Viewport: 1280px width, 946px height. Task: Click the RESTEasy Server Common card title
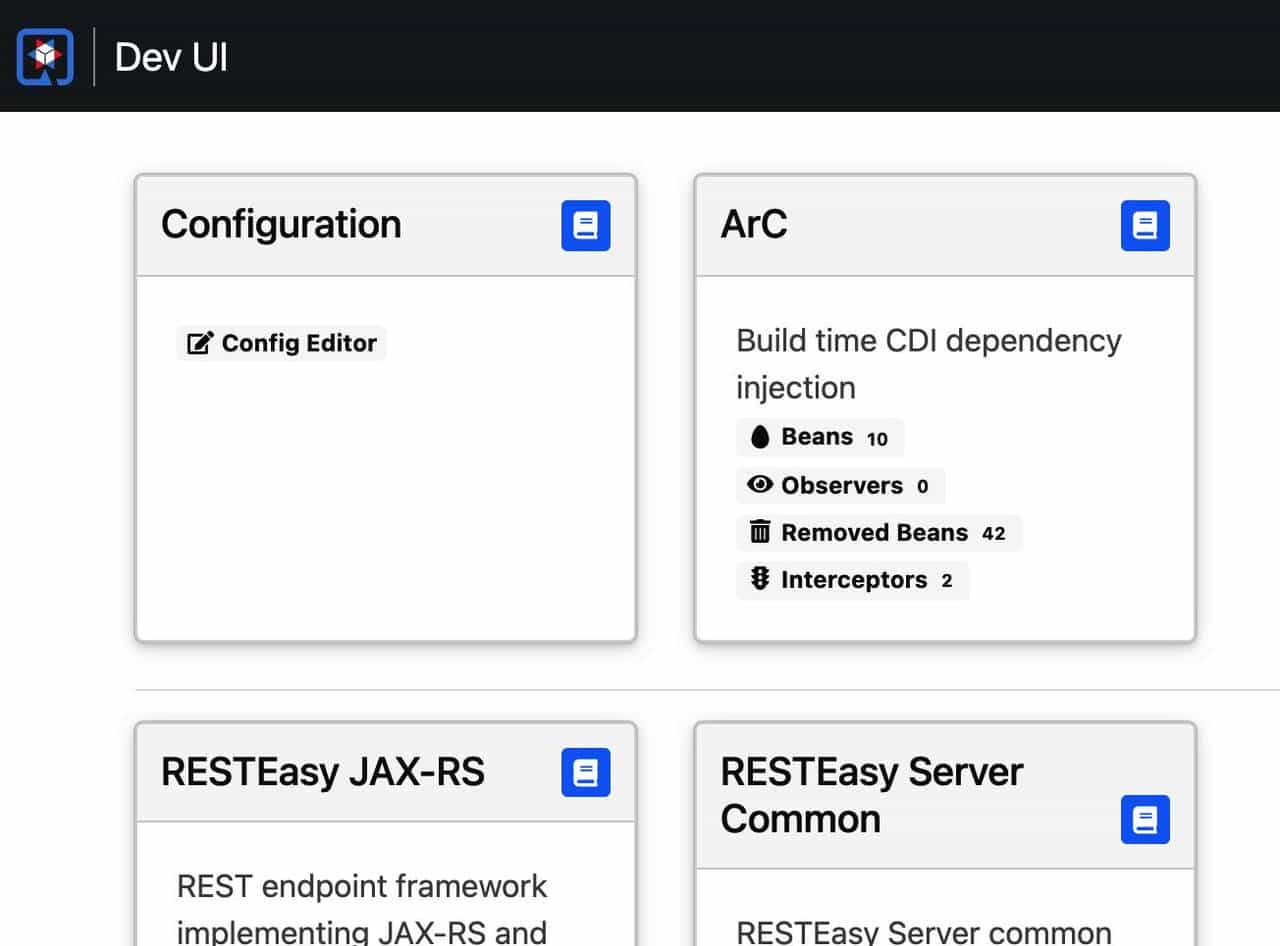pos(871,795)
